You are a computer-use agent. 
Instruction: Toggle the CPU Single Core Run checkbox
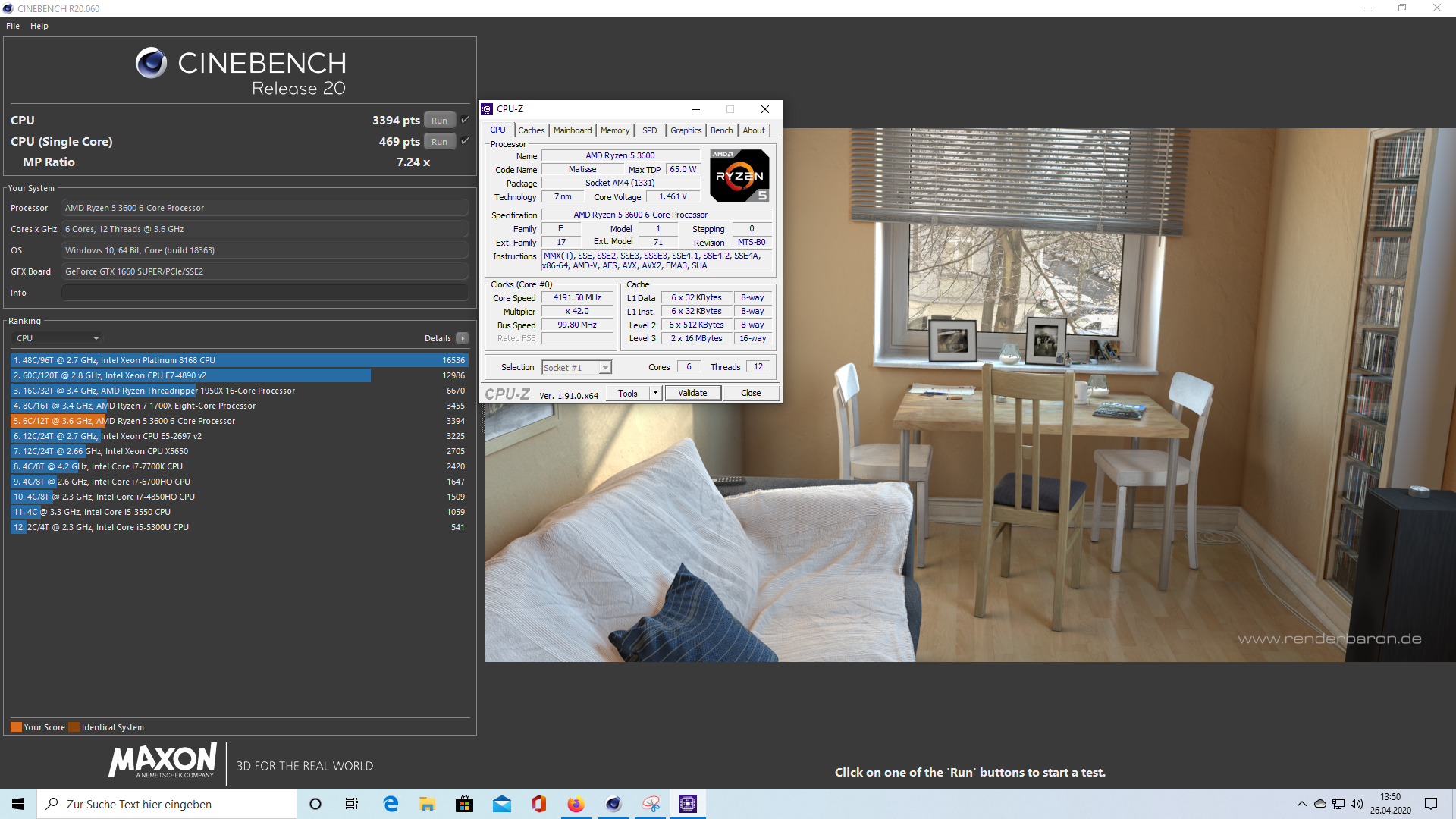[x=465, y=141]
